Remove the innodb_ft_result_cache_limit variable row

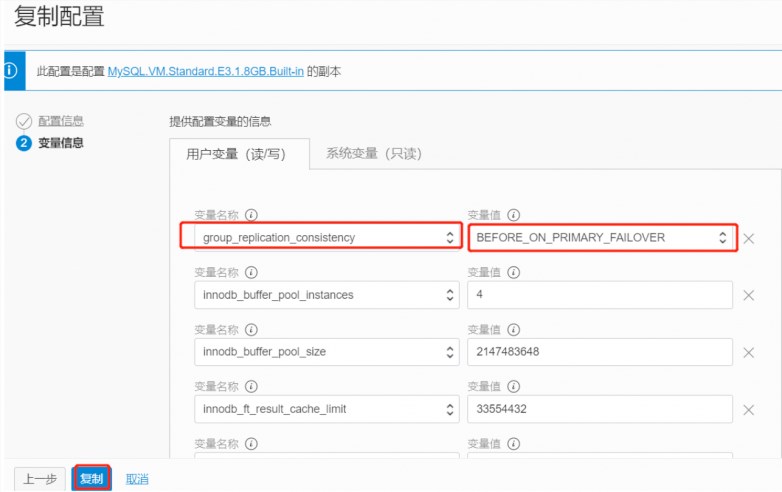[748, 410]
